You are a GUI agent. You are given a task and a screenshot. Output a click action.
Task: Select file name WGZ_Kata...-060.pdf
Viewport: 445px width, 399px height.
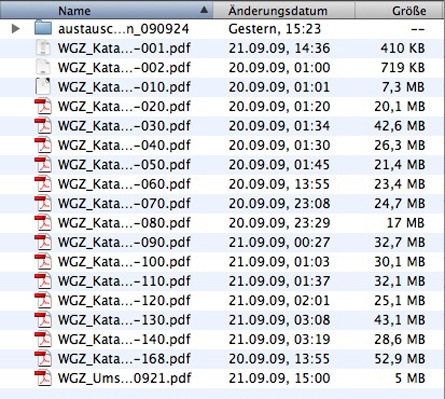coord(124,184)
